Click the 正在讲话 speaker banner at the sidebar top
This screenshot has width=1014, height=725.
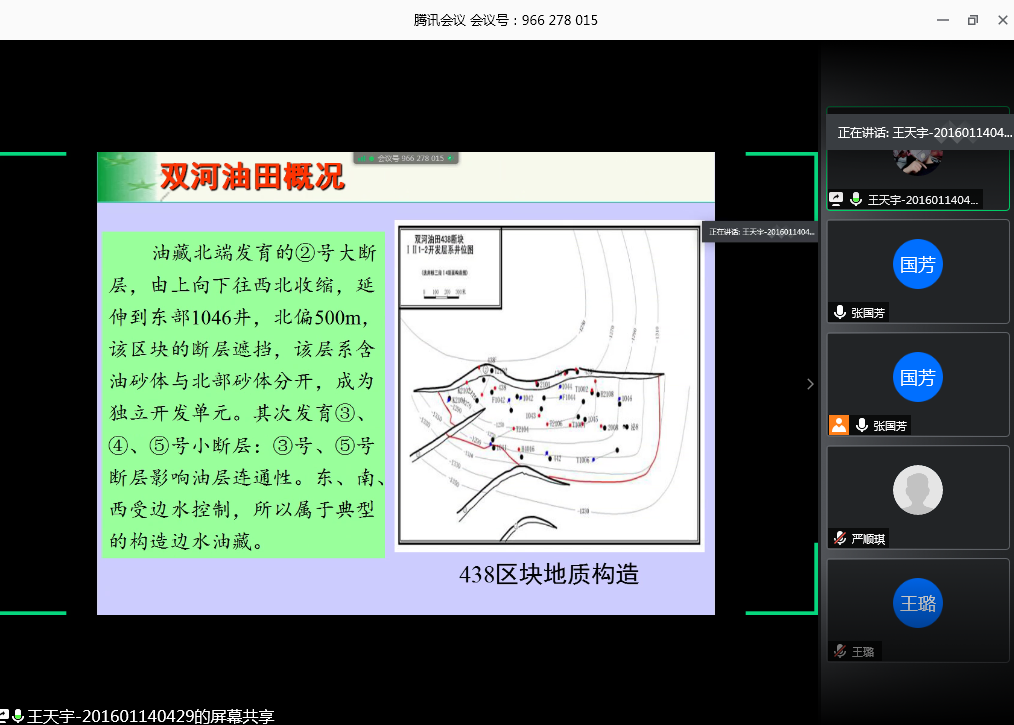click(924, 132)
